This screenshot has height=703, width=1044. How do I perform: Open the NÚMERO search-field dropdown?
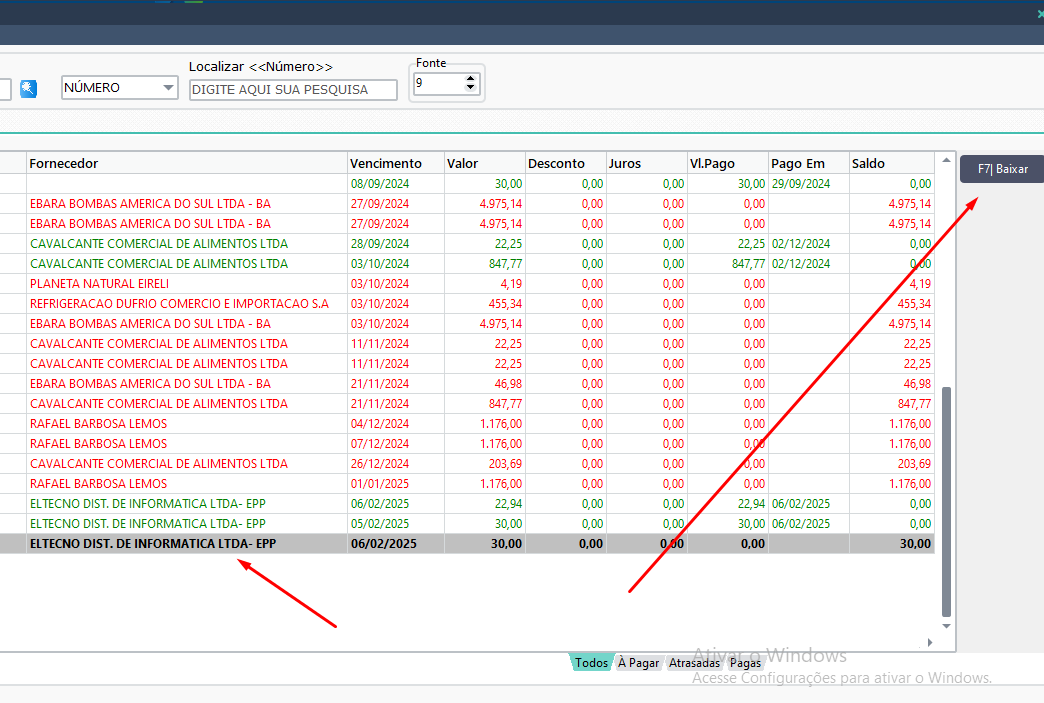point(168,88)
